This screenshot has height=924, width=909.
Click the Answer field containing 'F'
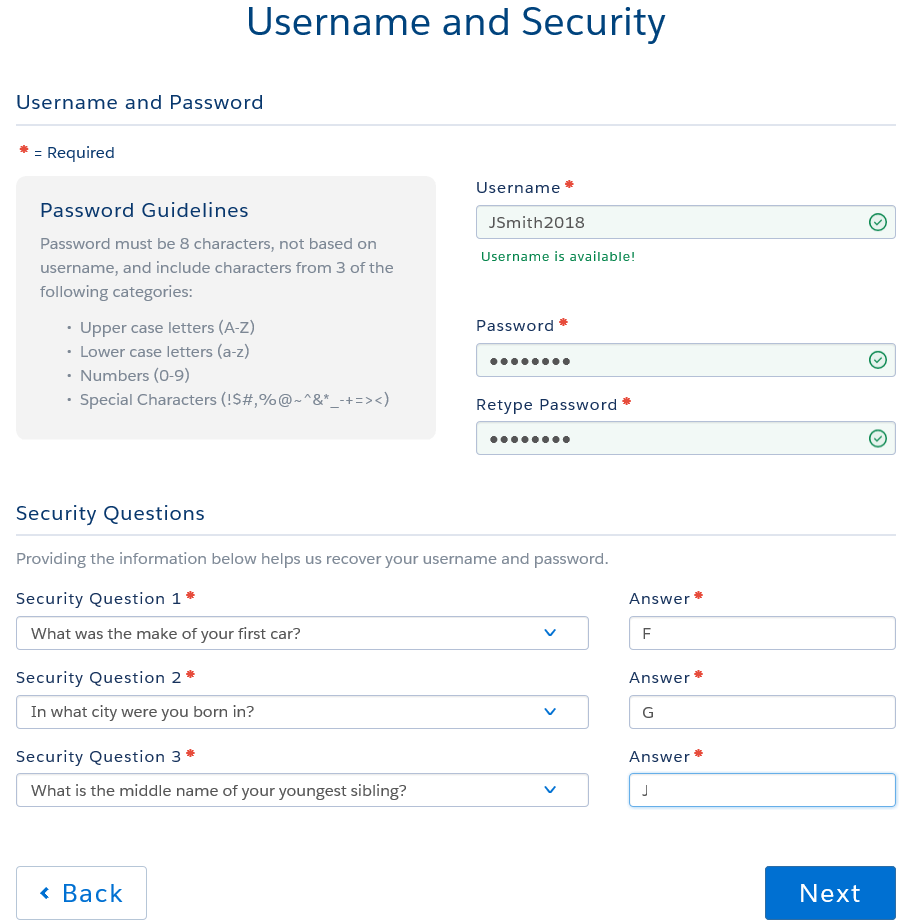pos(762,633)
